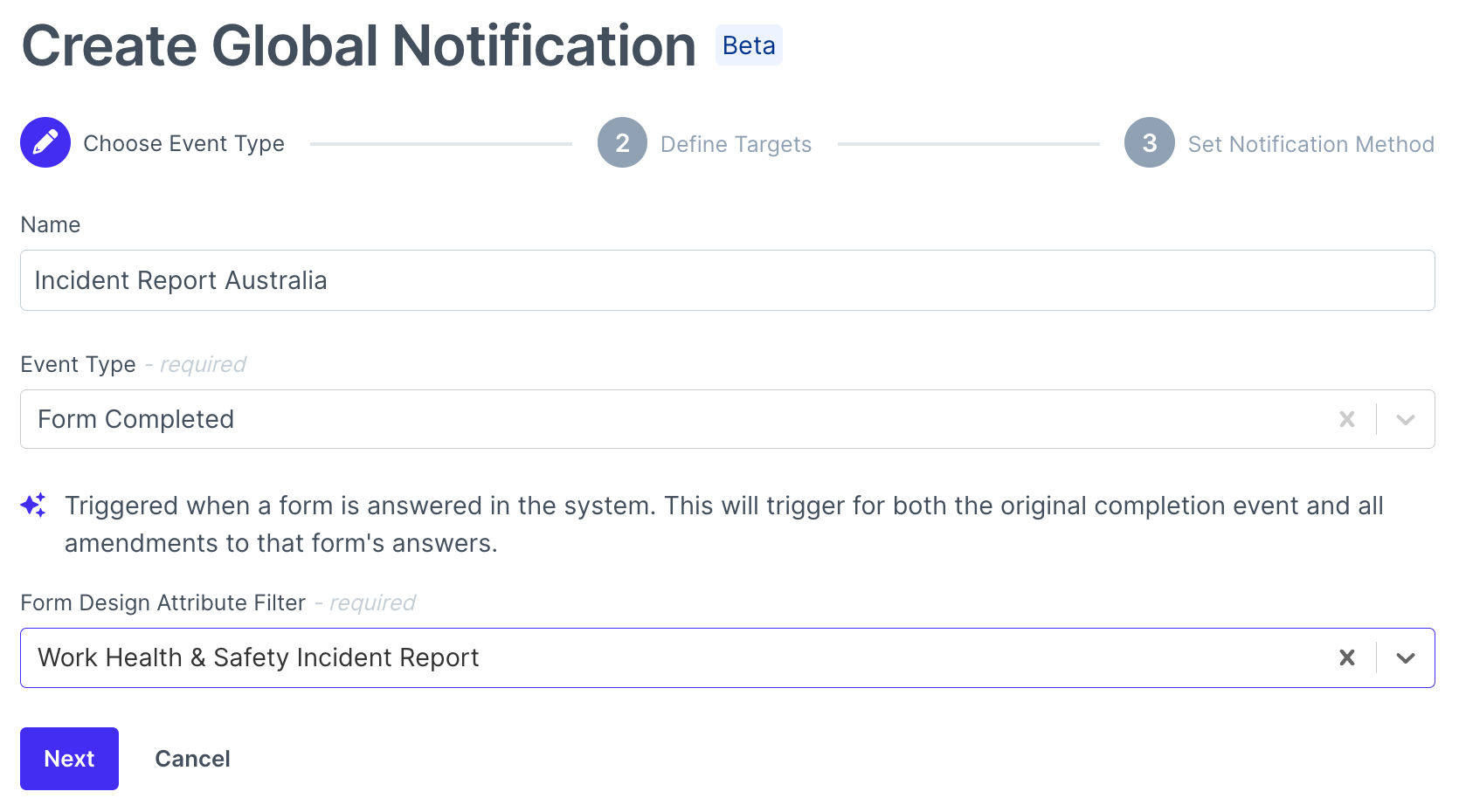Clear the Form Design Attribute Filter value

coord(1346,657)
